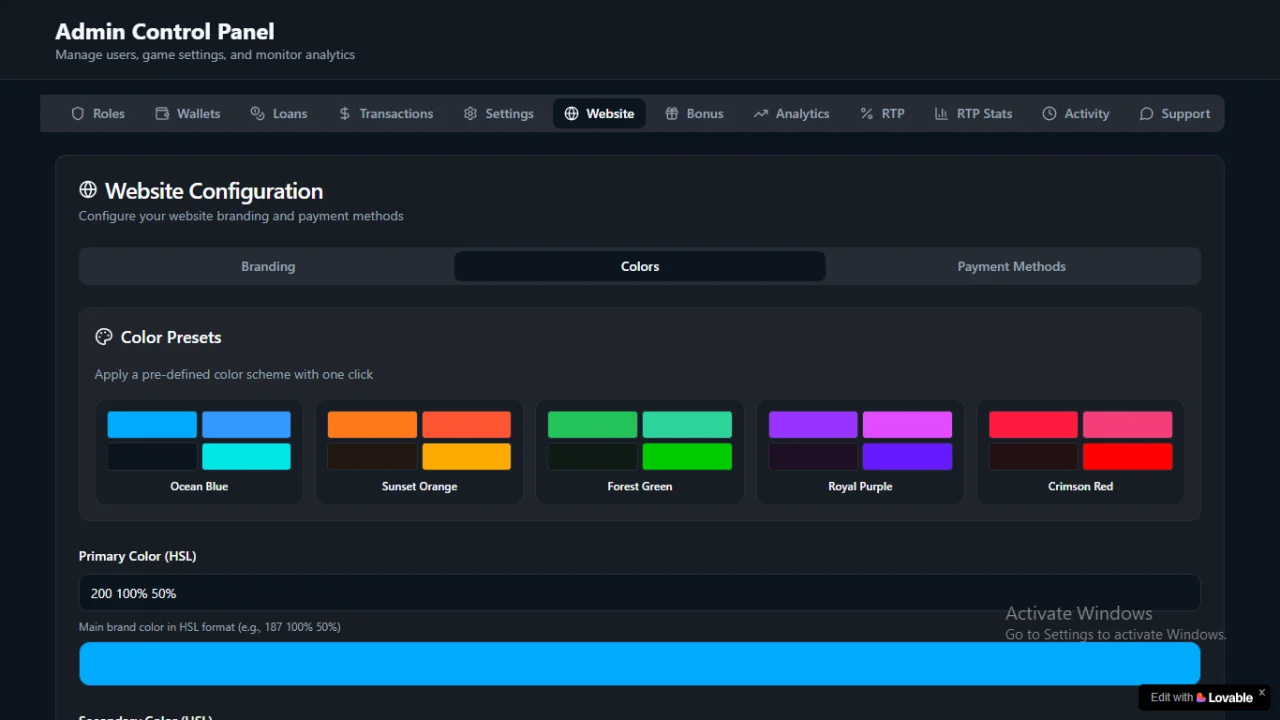The height and width of the screenshot is (720, 1280).
Task: Click the trend line icon beside Analytics
Action: (760, 114)
